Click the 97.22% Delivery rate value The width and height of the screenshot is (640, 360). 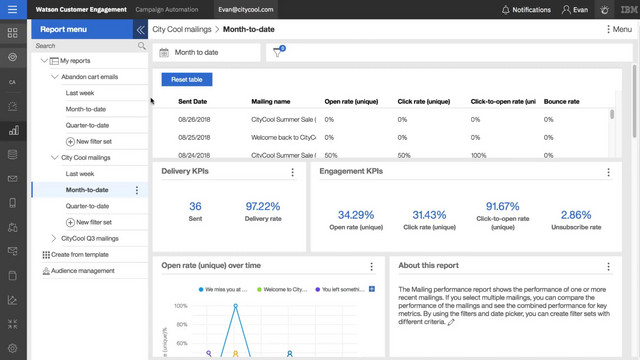pos(262,206)
